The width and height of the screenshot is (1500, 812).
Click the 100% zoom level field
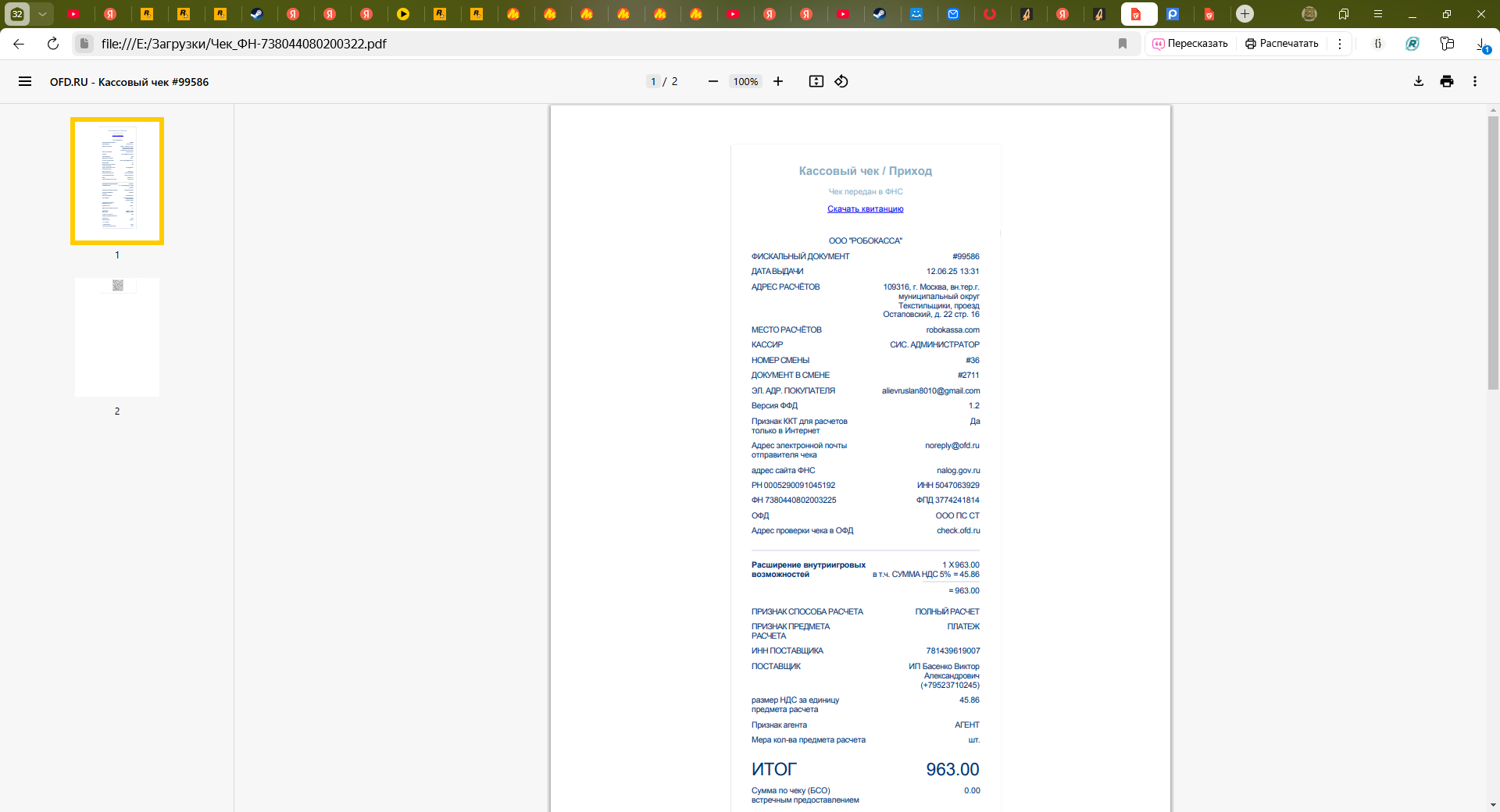click(x=745, y=81)
